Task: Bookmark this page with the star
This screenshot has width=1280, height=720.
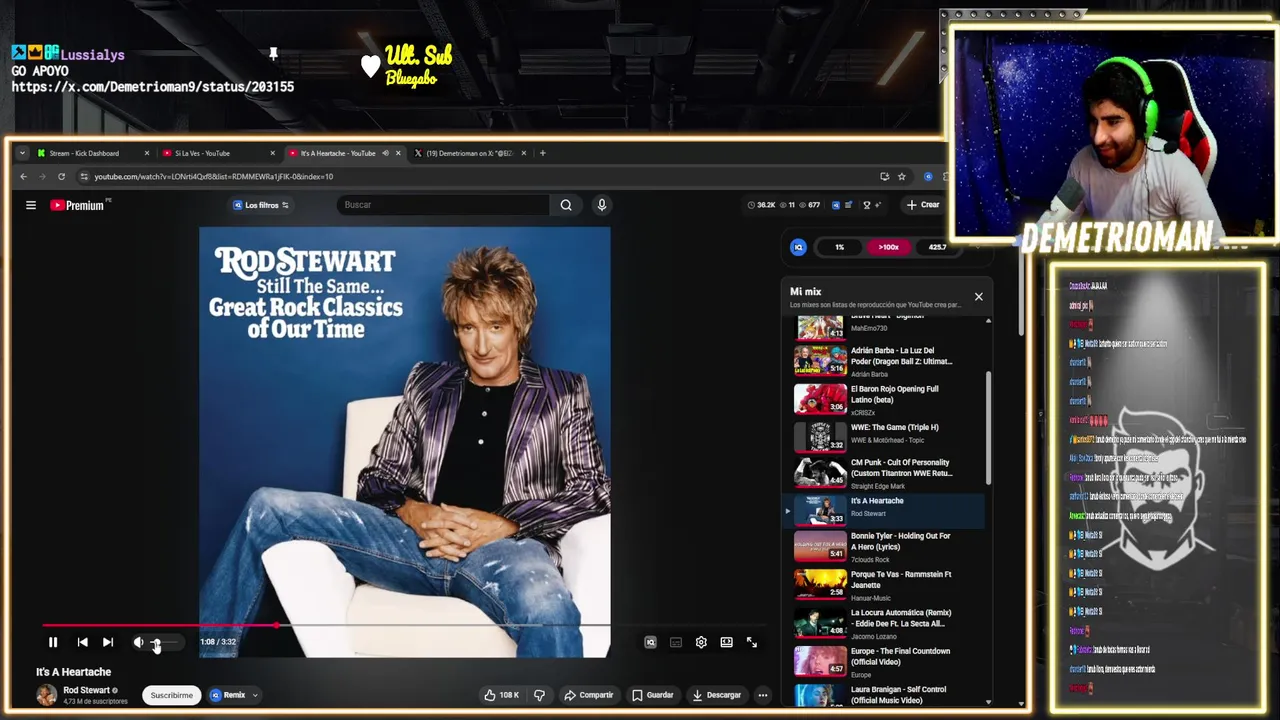Action: 901,177
